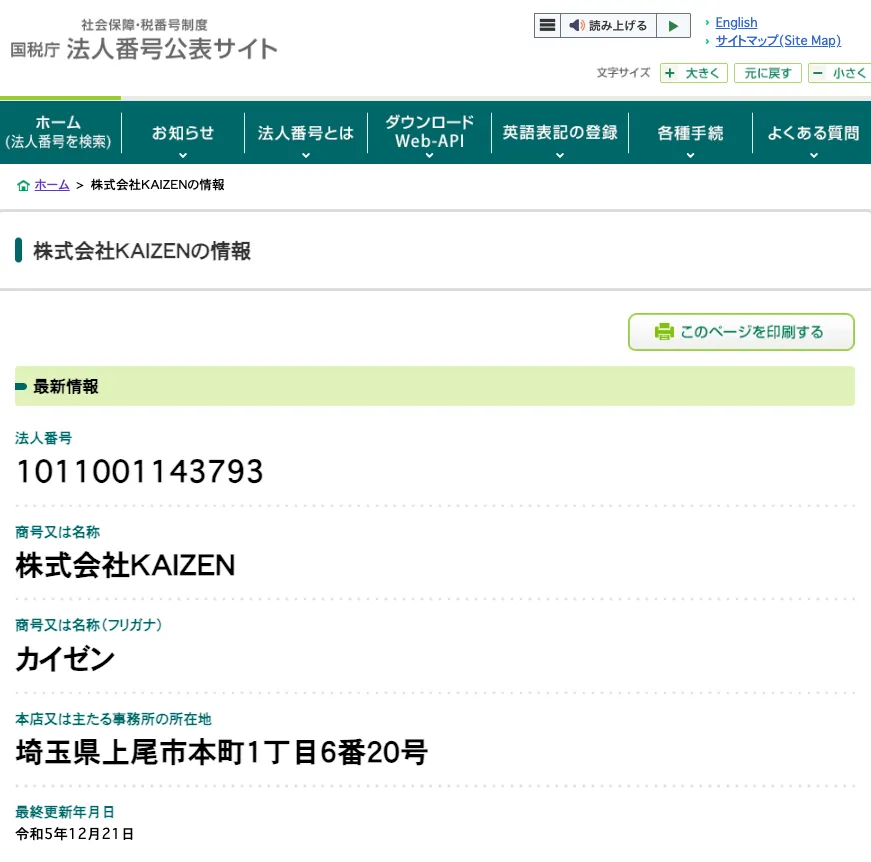
Task: Click the 最新情報 section header
Action: tap(434, 386)
